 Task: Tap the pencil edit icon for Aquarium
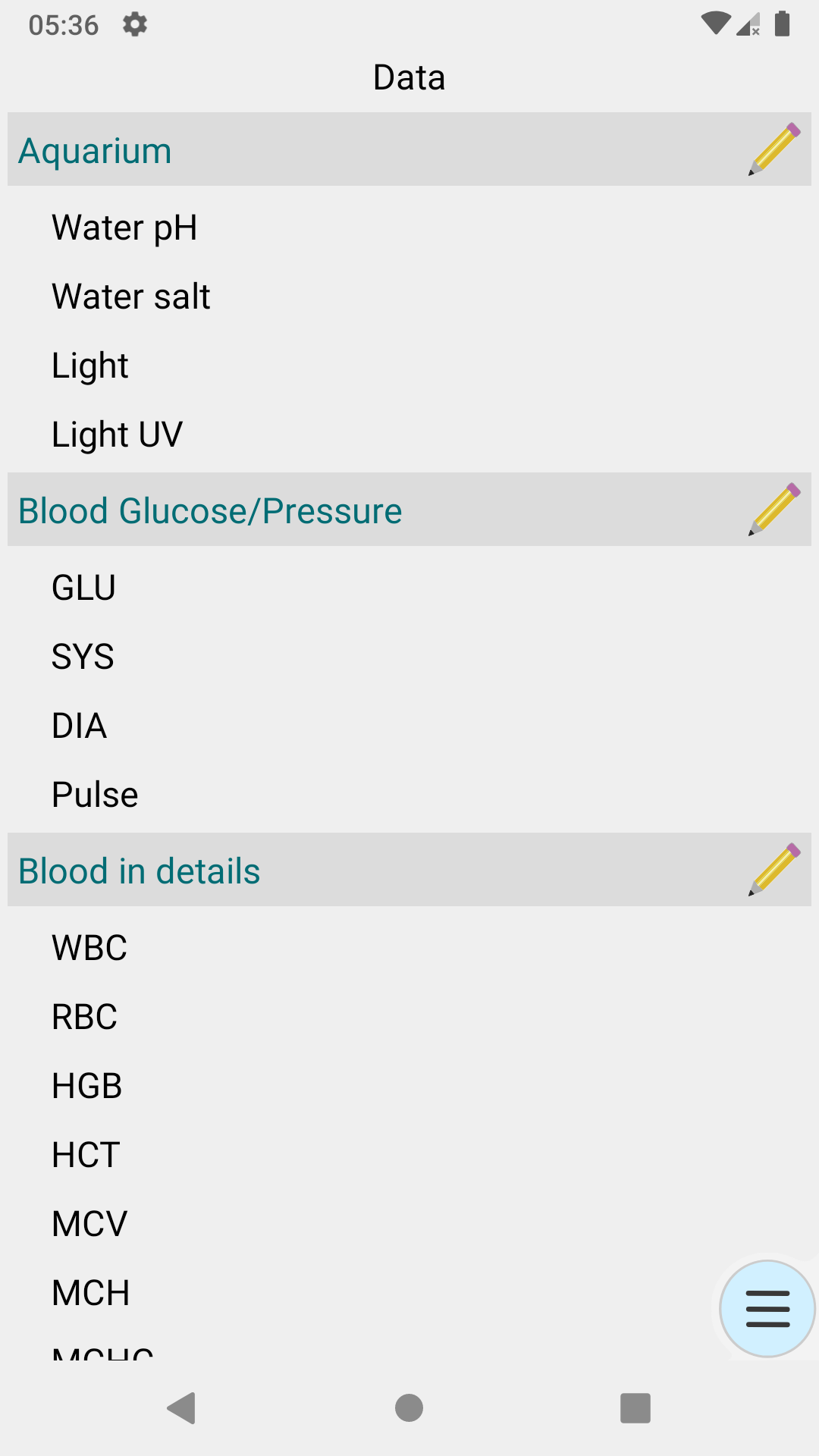pos(774,149)
